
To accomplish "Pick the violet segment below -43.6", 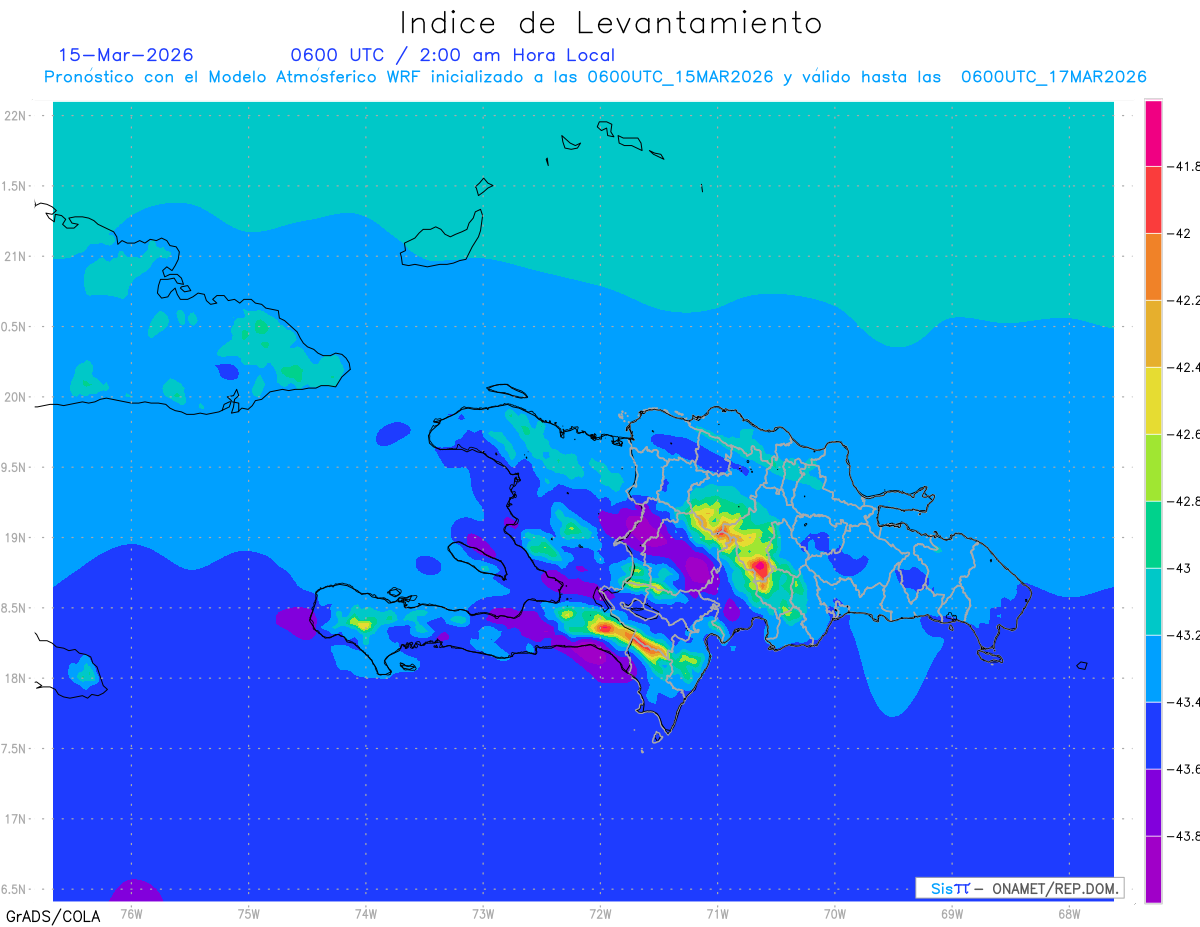I will coord(1153,802).
